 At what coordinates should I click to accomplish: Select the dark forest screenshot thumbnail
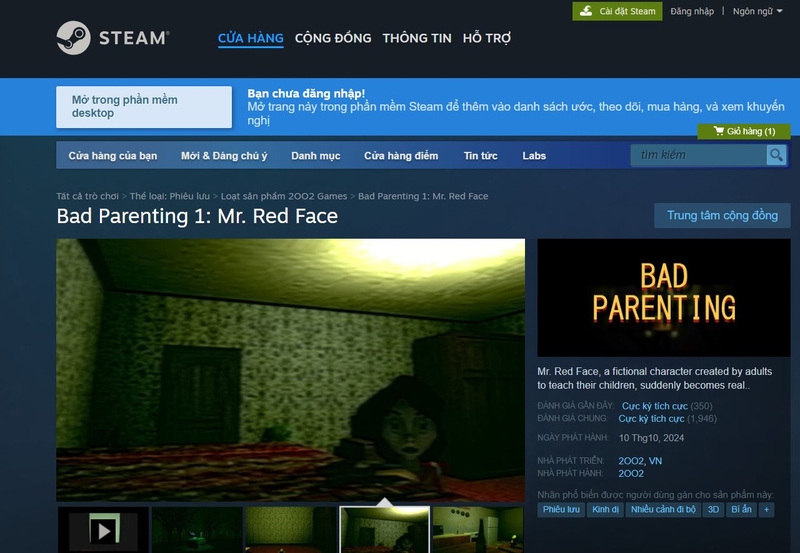pos(197,530)
